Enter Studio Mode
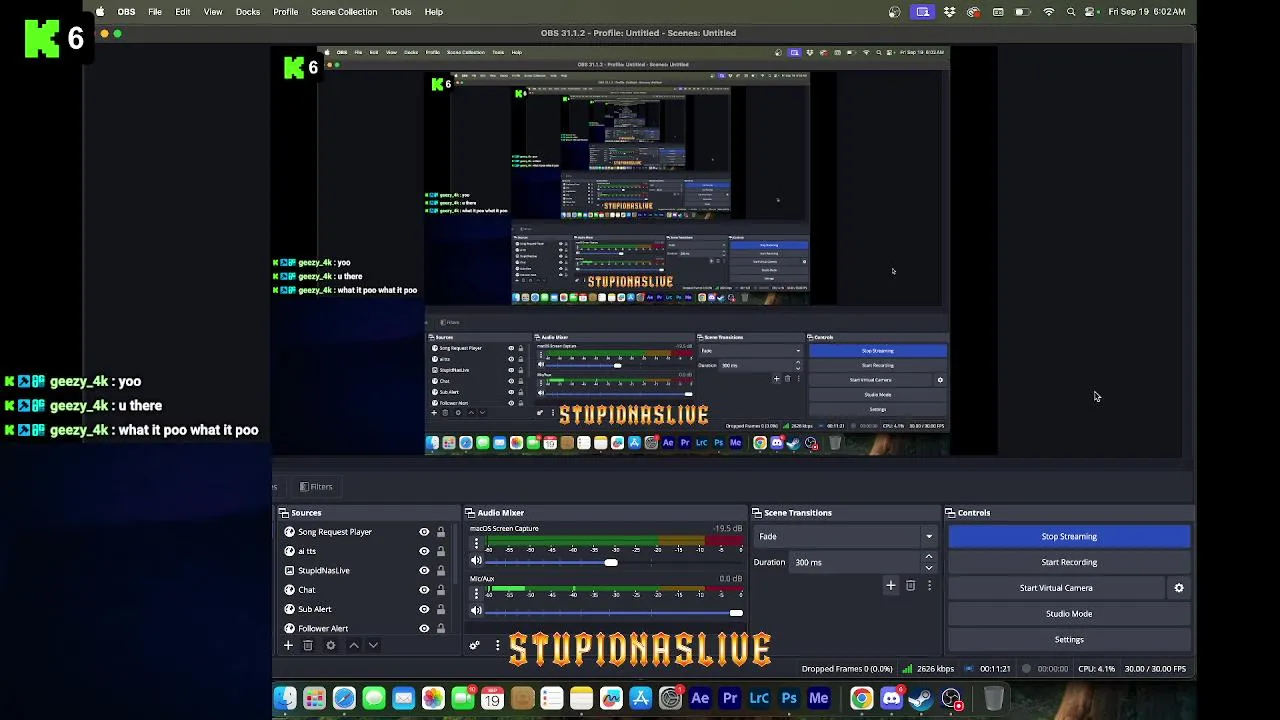 [x=1069, y=614]
